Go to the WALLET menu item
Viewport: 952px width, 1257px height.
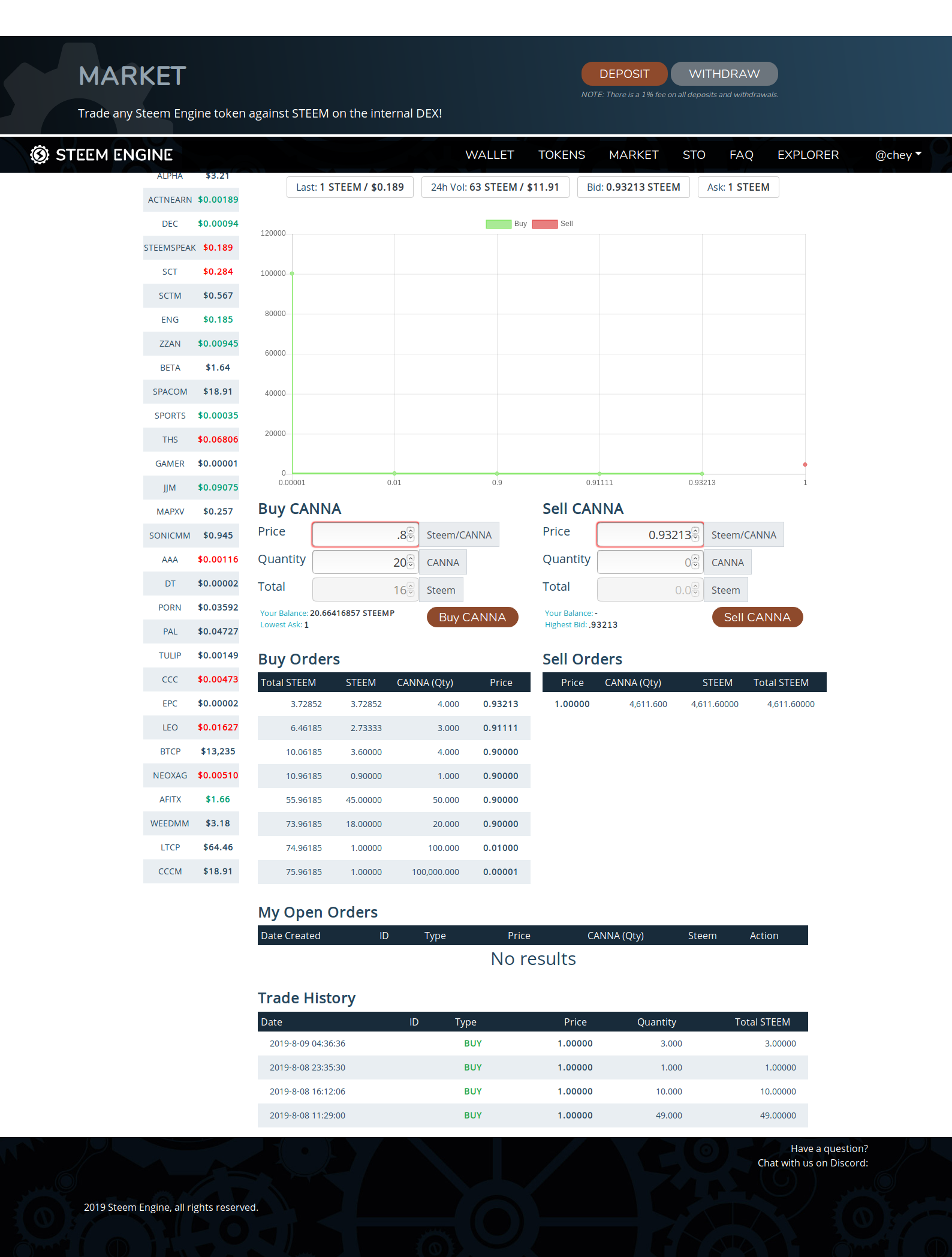pyautogui.click(x=489, y=155)
